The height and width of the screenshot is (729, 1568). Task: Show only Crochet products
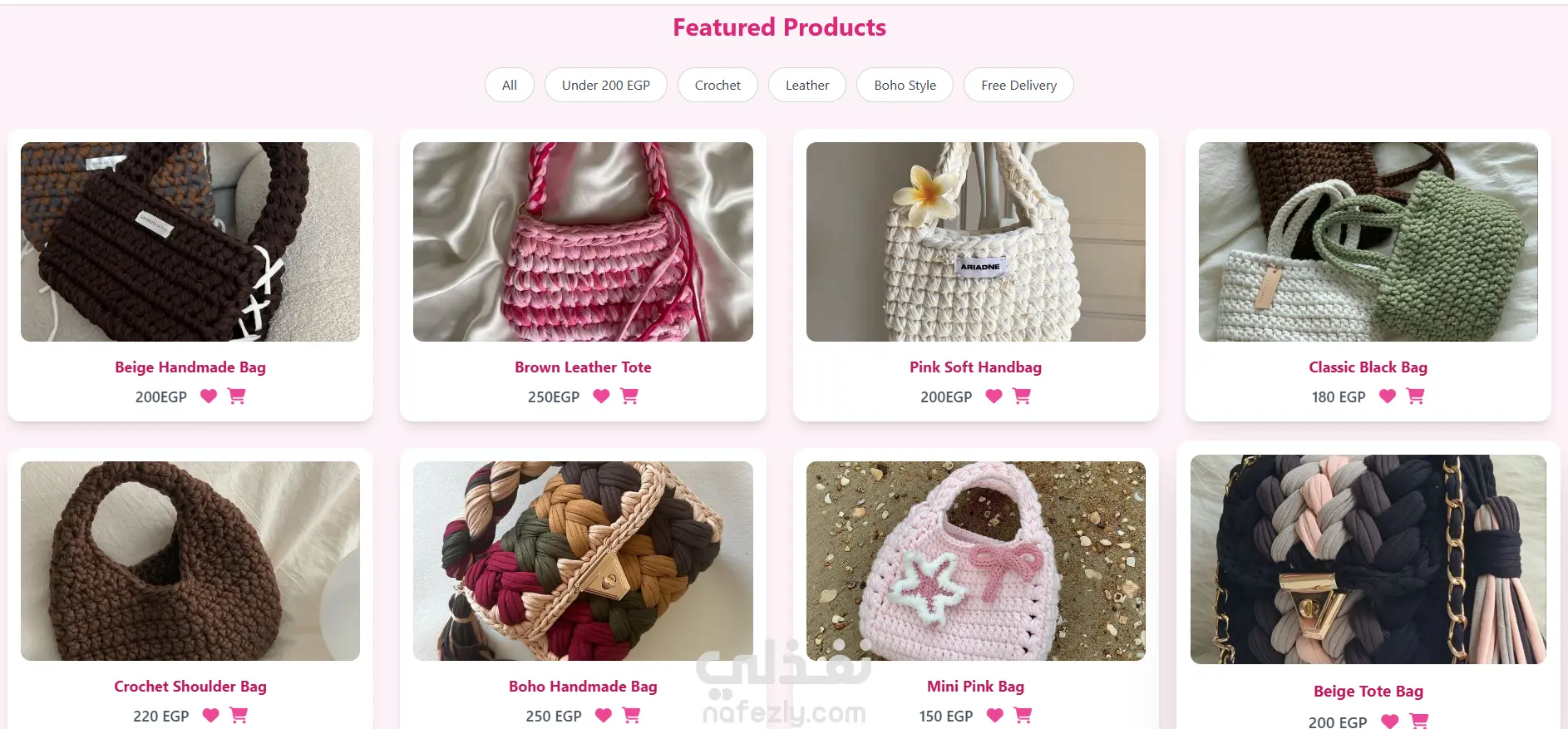click(x=717, y=85)
